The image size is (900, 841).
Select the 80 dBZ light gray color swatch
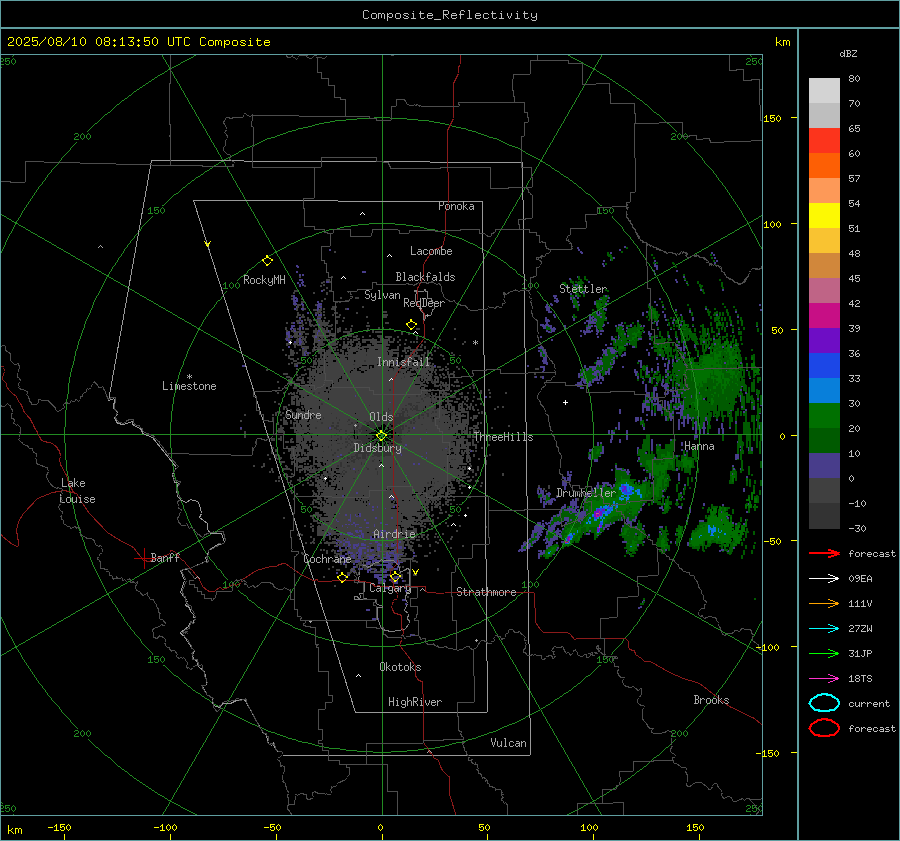(824, 90)
